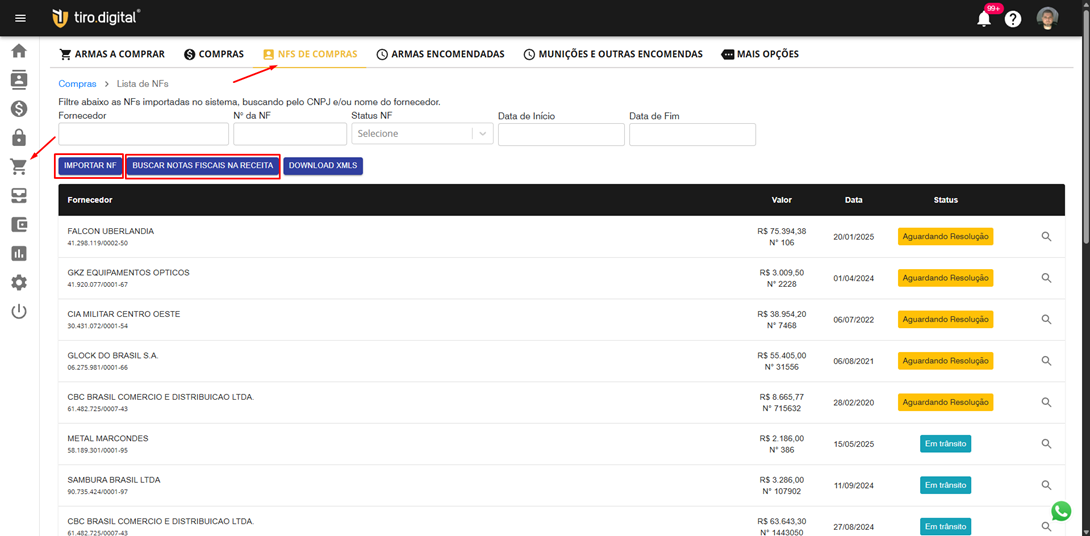1090x536 pixels.
Task: View details of the FALCON UBERLANDIA invoice
Action: coord(1046,237)
